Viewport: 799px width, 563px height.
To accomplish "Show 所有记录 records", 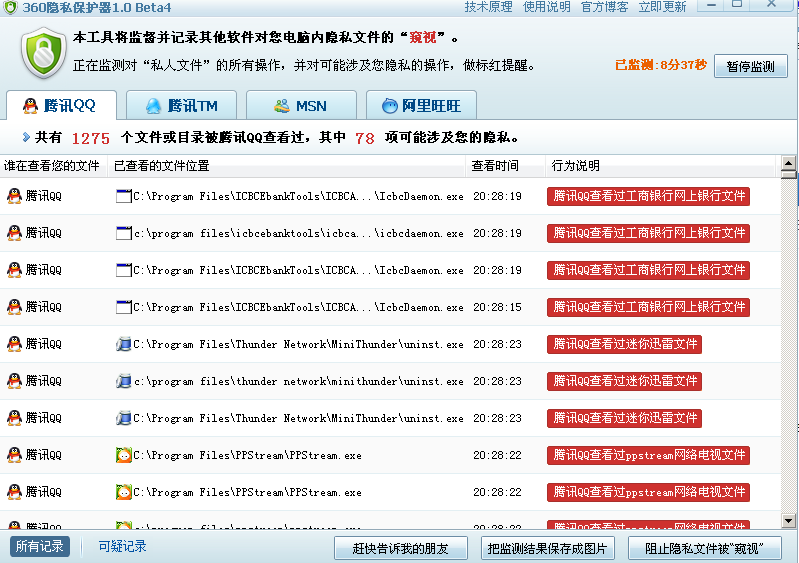I will click(40, 546).
